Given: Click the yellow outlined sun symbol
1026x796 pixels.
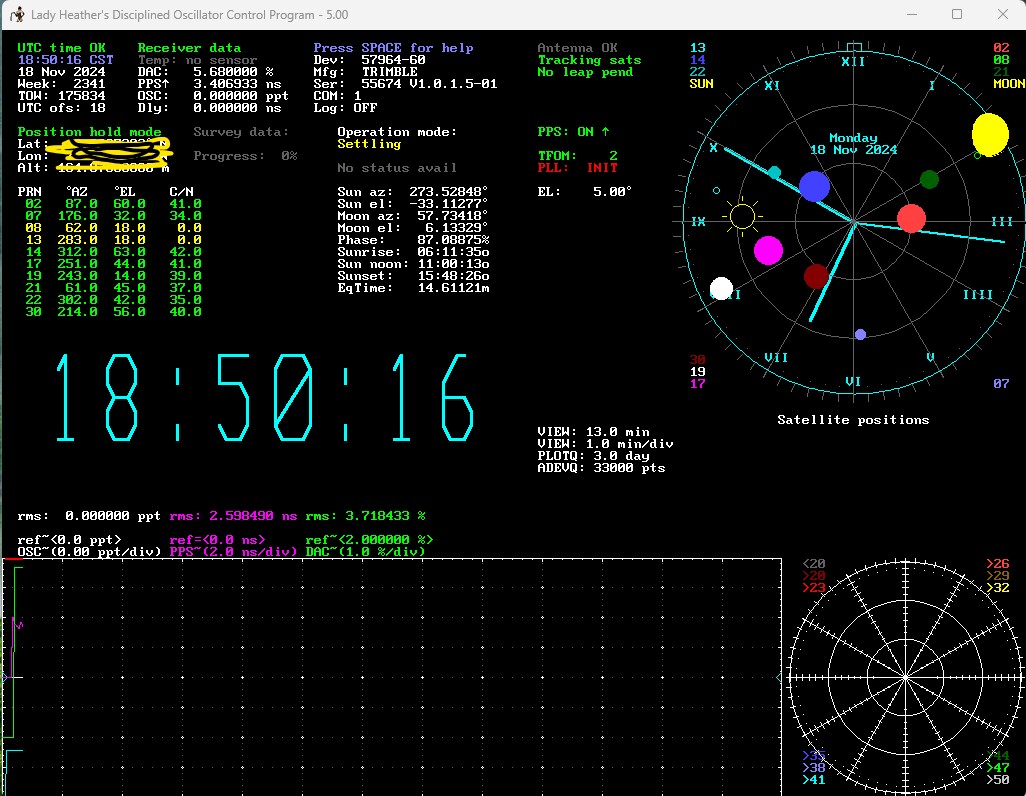Looking at the screenshot, I should point(742,216).
